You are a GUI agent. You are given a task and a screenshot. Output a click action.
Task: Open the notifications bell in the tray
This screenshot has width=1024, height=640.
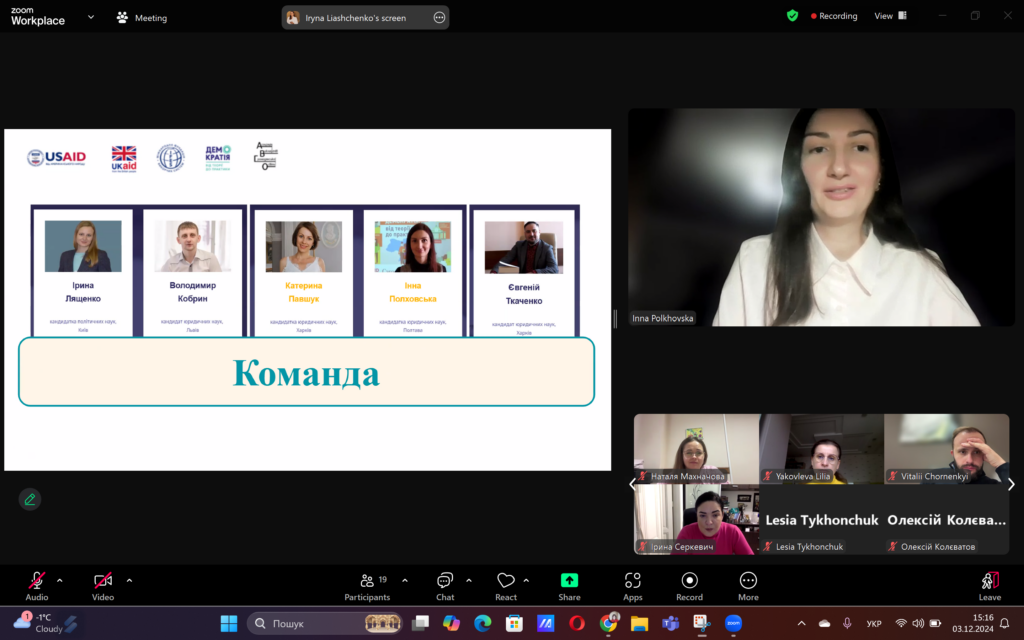[1005, 624]
